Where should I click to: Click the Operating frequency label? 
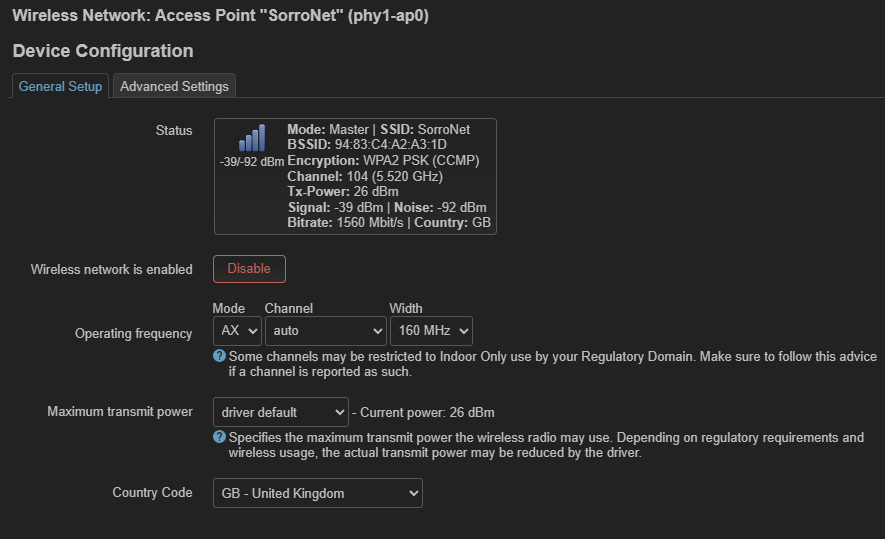pos(133,333)
